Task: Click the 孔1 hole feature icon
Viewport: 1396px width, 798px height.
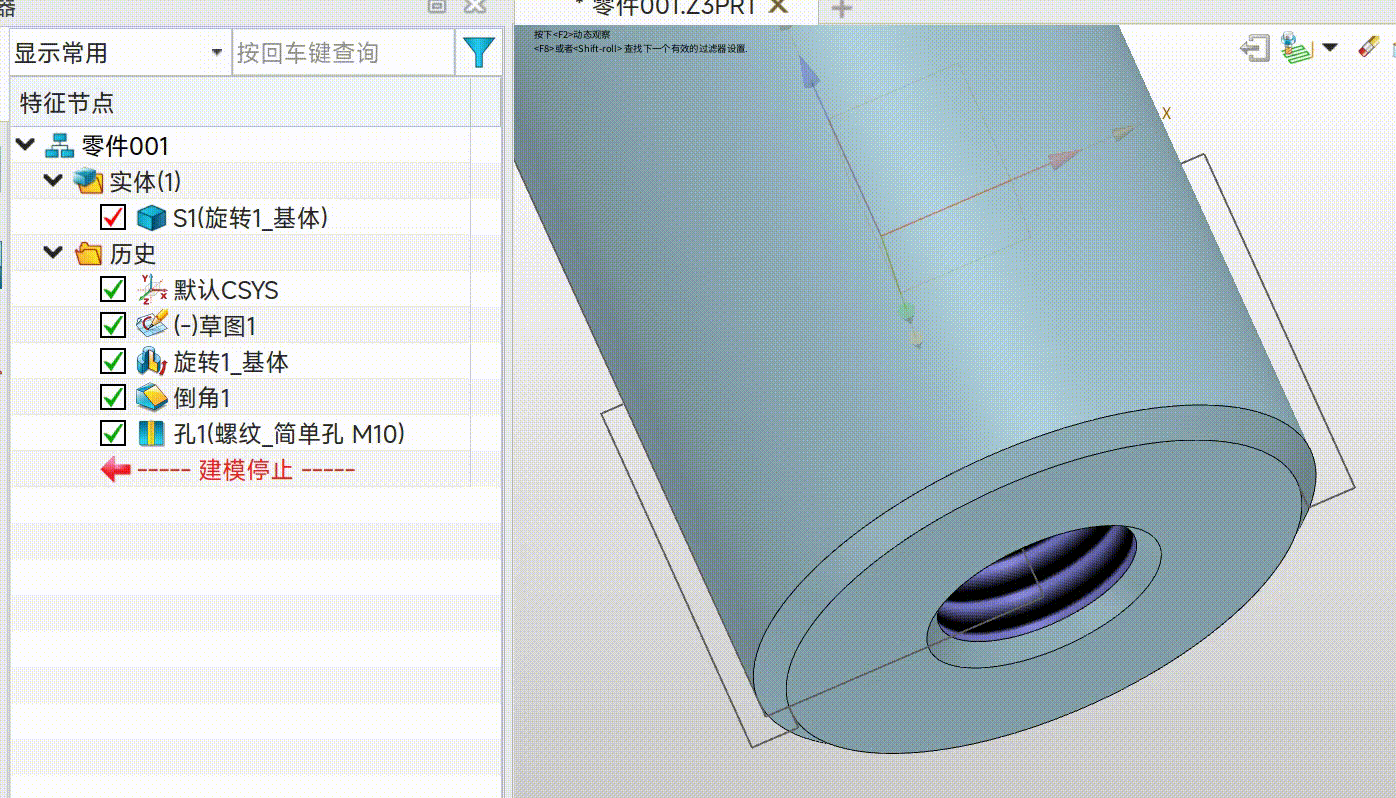Action: click(x=150, y=434)
